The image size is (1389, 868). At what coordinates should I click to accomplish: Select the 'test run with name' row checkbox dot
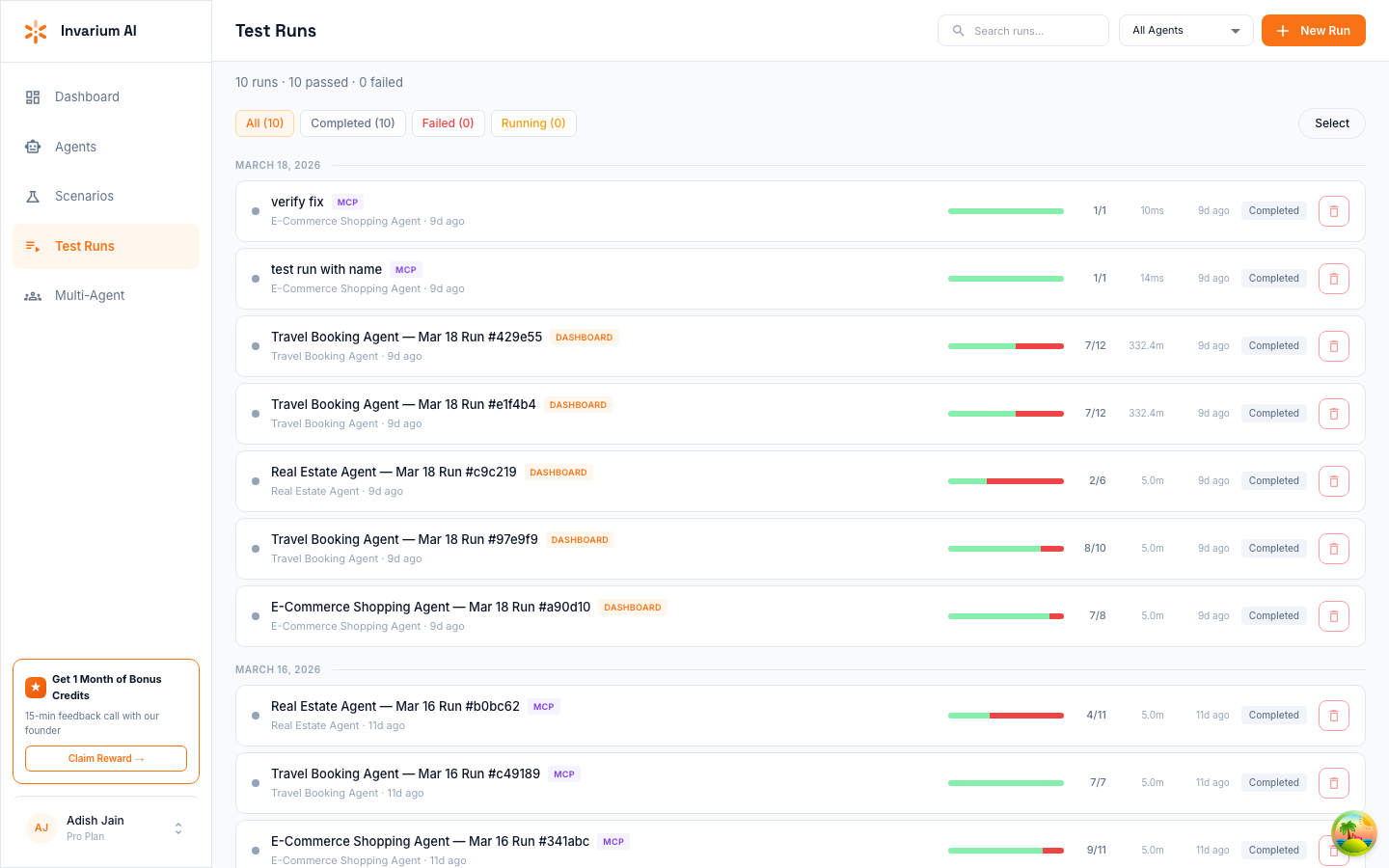pos(254,279)
